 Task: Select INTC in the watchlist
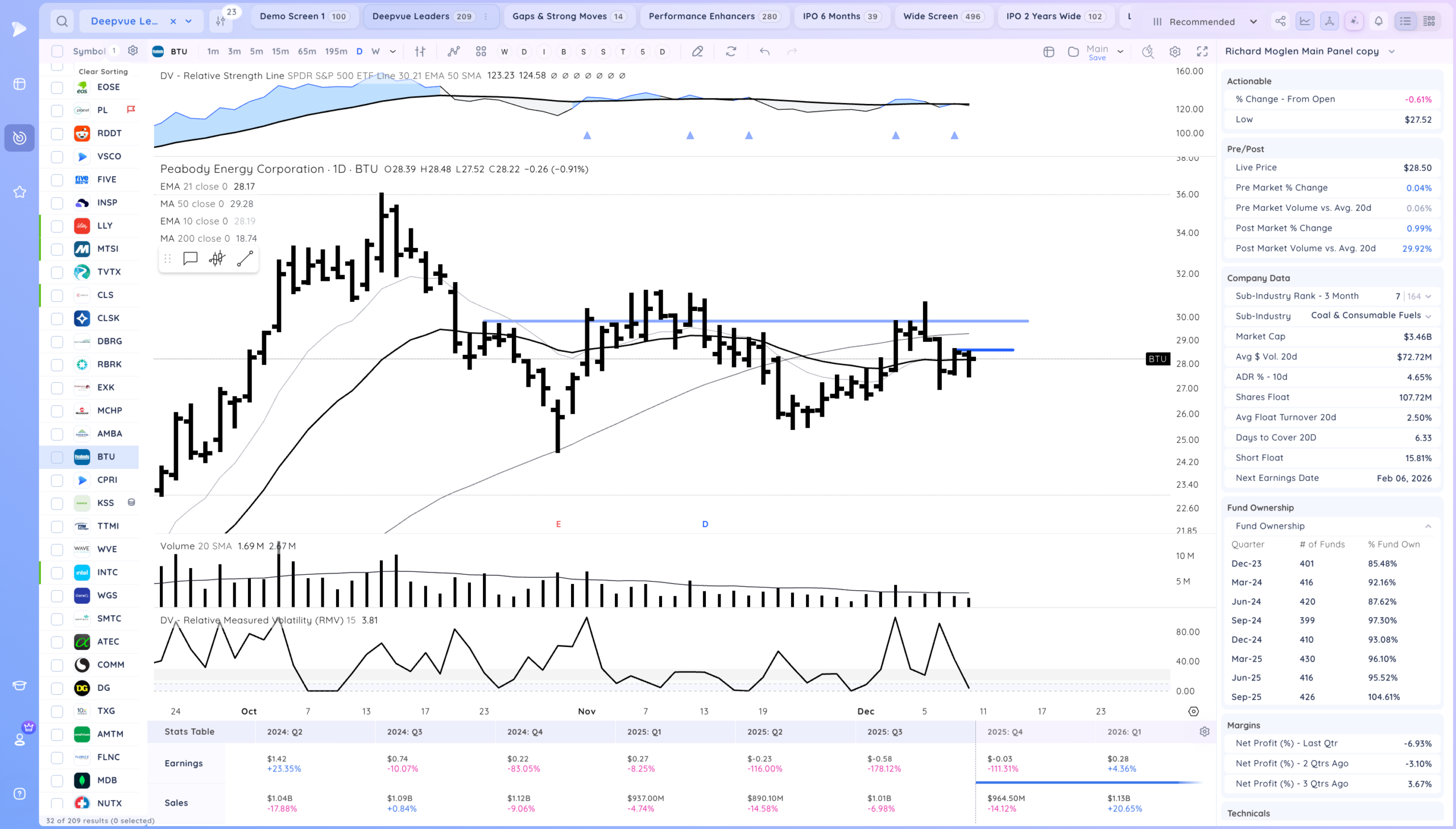pos(107,572)
